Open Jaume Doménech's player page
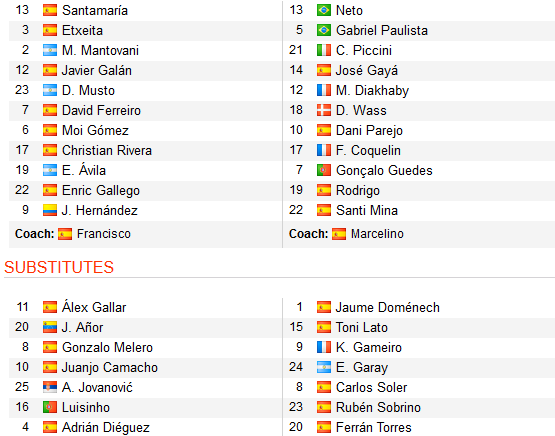The width and height of the screenshot is (555, 436). tap(388, 308)
